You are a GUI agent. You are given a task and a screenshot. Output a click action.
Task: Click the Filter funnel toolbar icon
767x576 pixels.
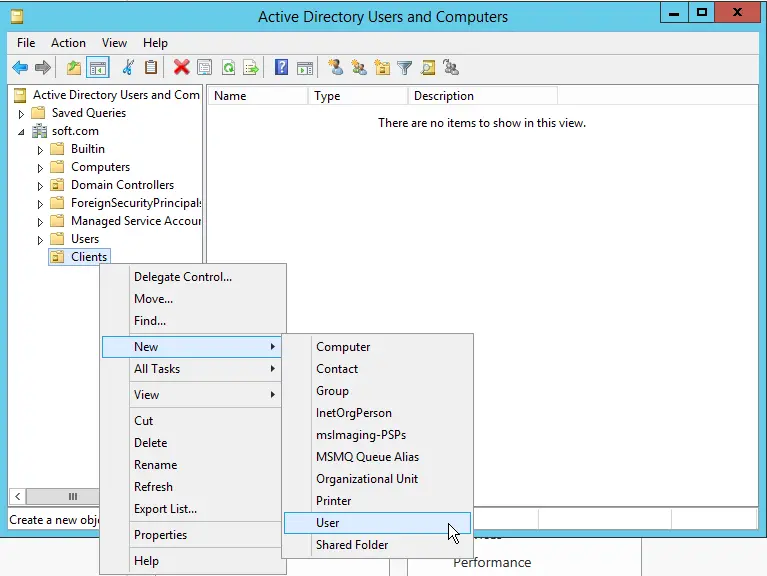(405, 68)
